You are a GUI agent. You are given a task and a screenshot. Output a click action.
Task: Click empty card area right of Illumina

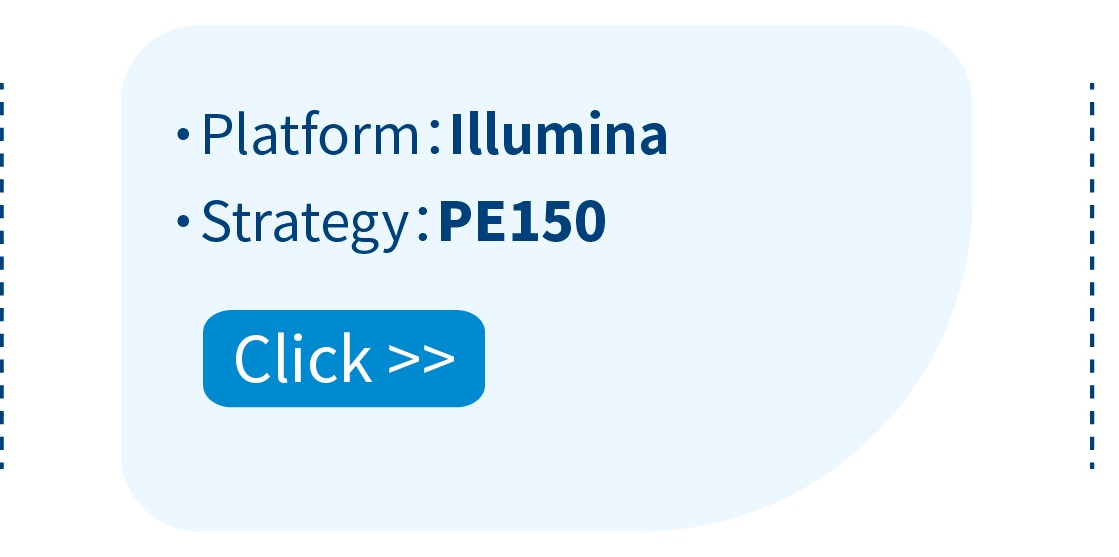tap(814, 134)
